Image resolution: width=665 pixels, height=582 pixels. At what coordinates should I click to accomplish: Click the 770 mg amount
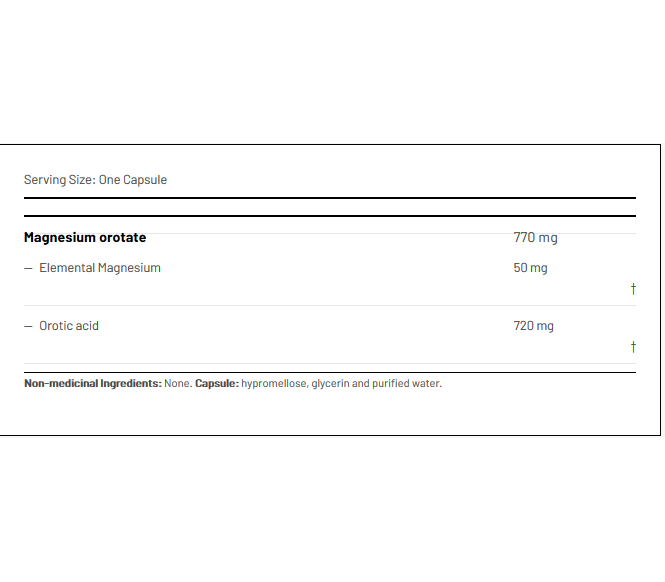[x=535, y=238]
